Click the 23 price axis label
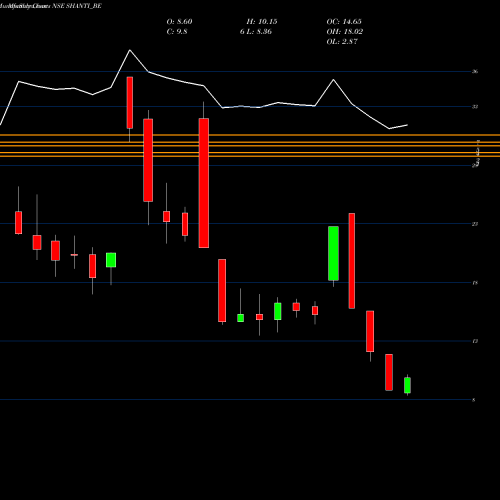The image size is (500, 500). [475, 224]
